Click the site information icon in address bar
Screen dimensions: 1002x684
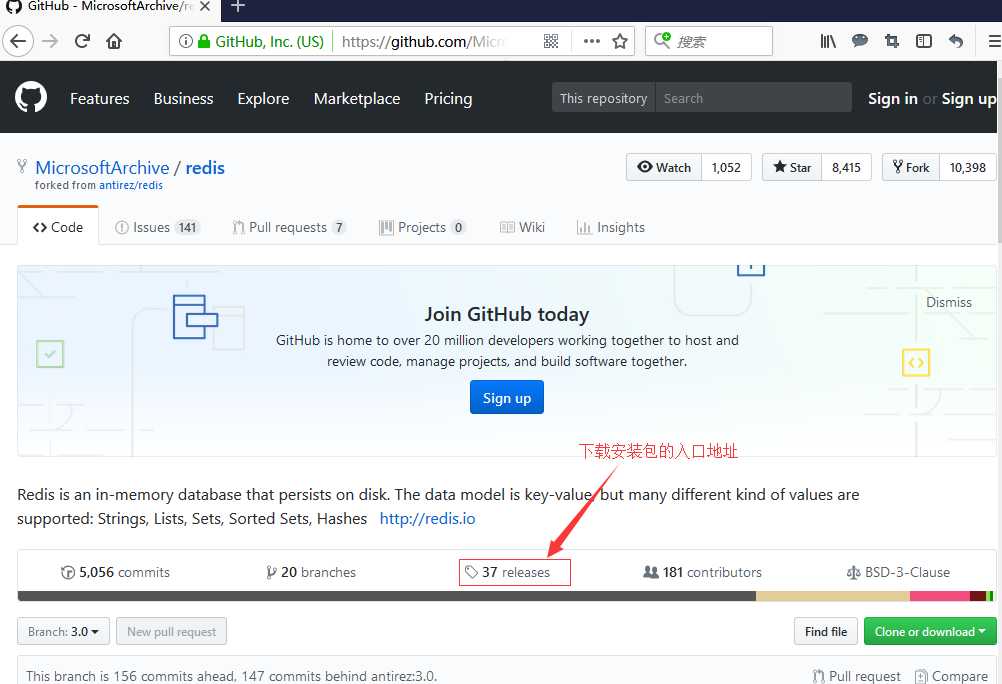[x=185, y=42]
